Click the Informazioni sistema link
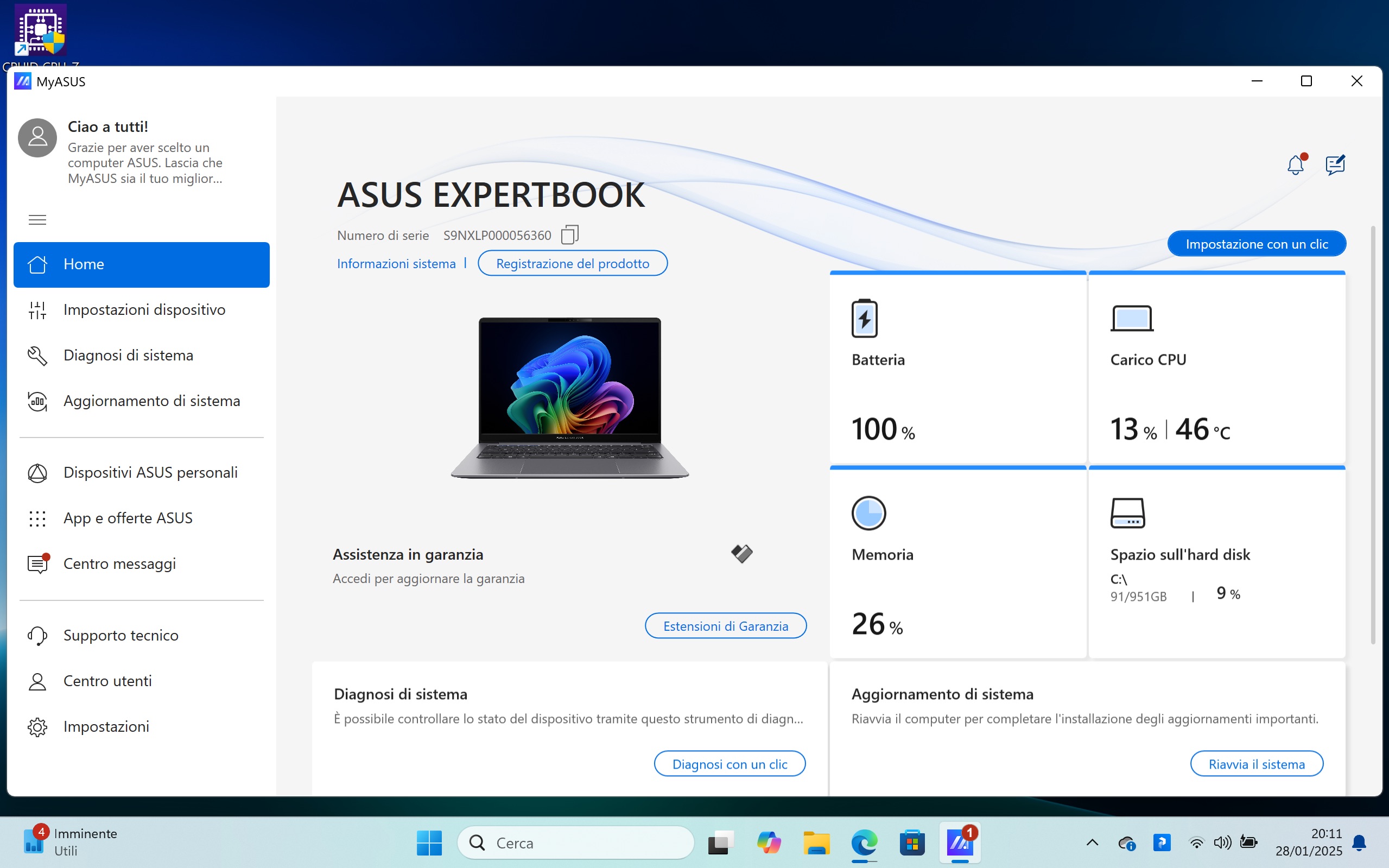The height and width of the screenshot is (868, 1389). pyautogui.click(x=396, y=263)
